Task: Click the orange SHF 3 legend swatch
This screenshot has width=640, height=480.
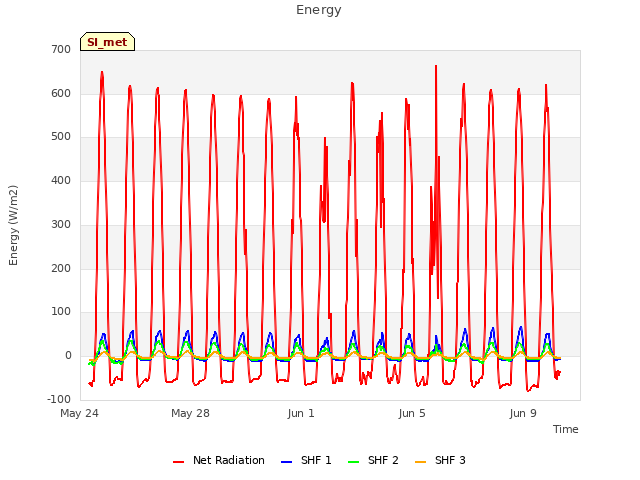Action: tap(420, 462)
